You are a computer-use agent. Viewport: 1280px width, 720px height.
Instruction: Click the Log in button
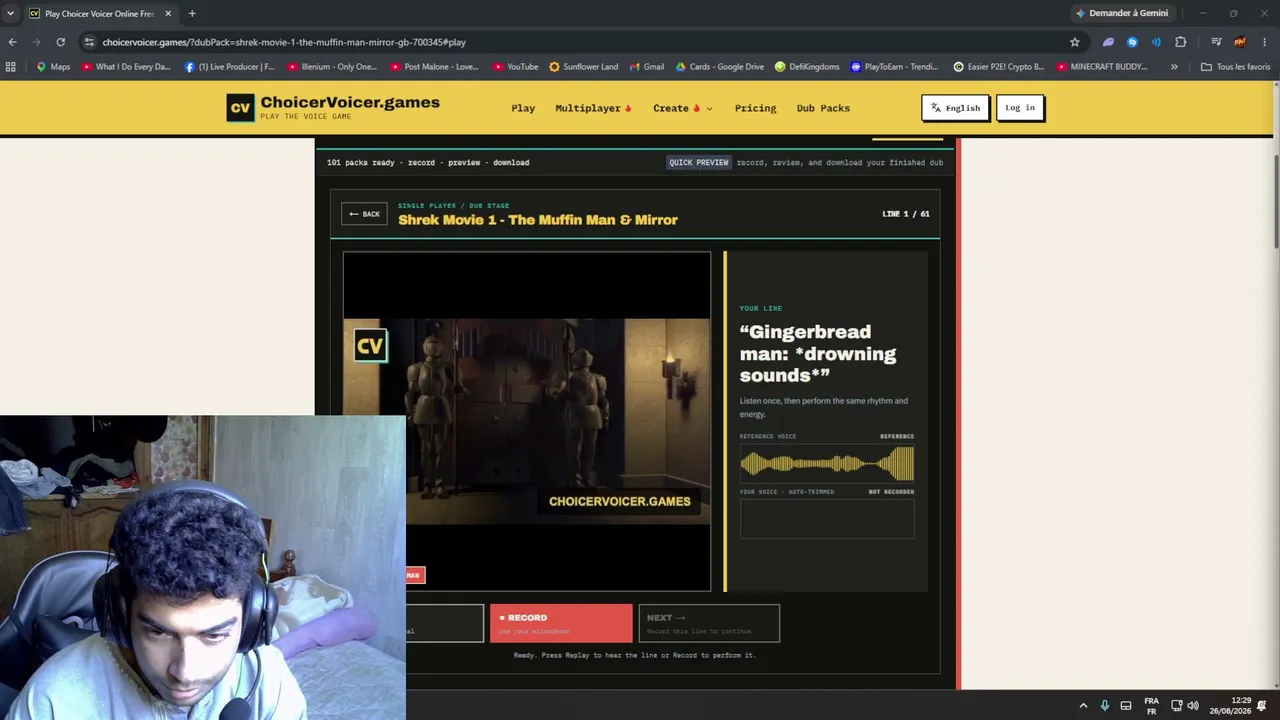tap(1020, 108)
